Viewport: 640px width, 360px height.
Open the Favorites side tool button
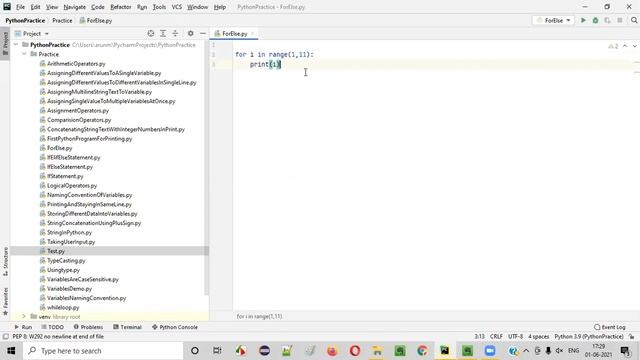point(5,301)
